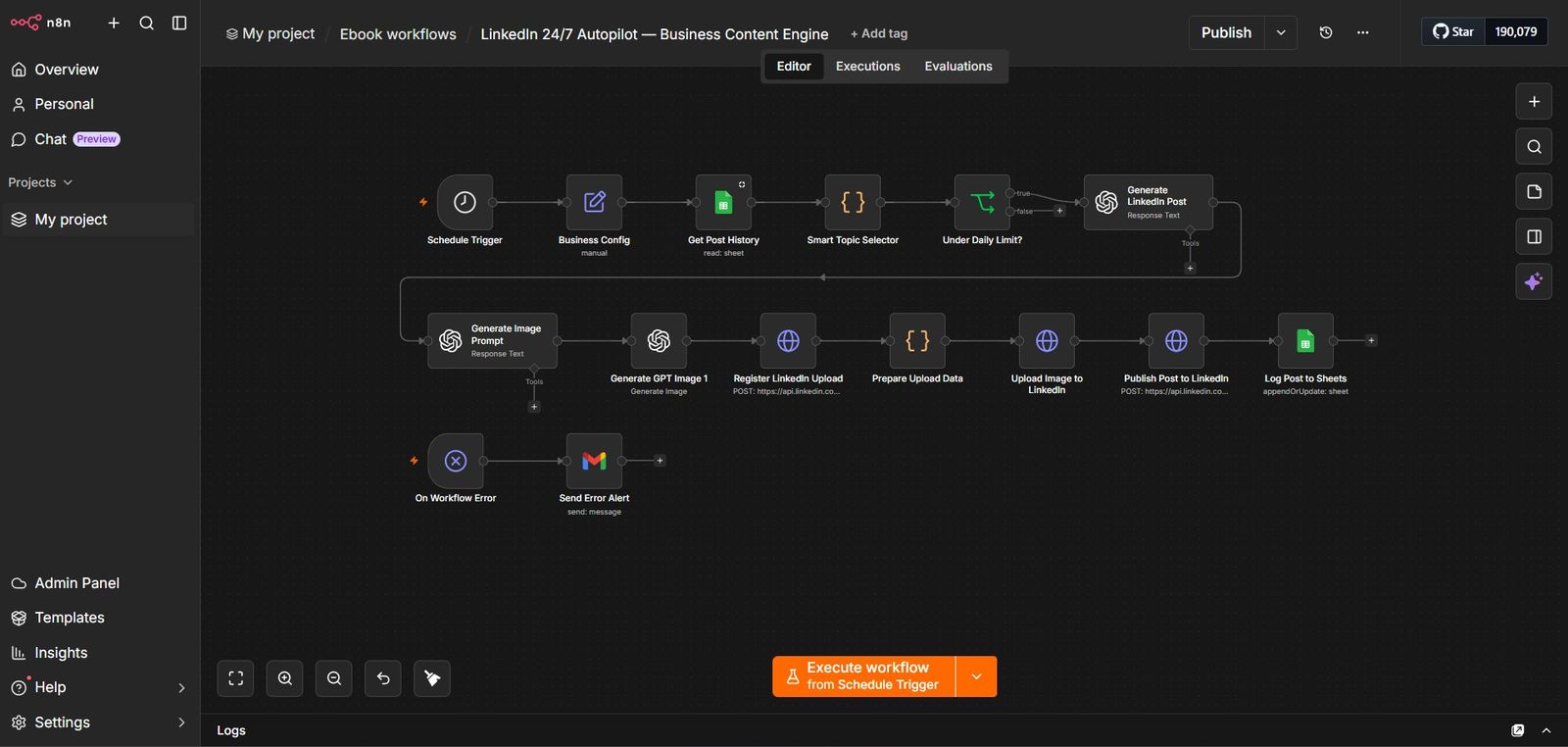Toggle the left sidebar panel
The width and height of the screenshot is (1568, 747).
pyautogui.click(x=179, y=23)
